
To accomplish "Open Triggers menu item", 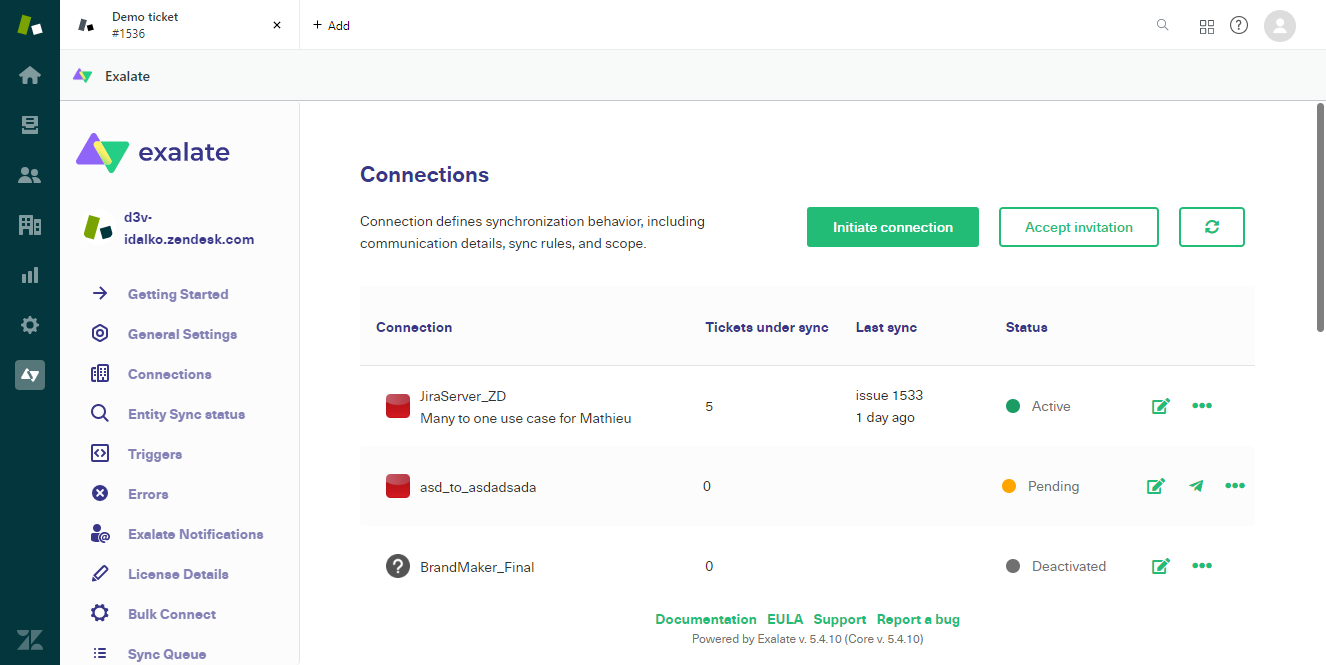I will [155, 454].
